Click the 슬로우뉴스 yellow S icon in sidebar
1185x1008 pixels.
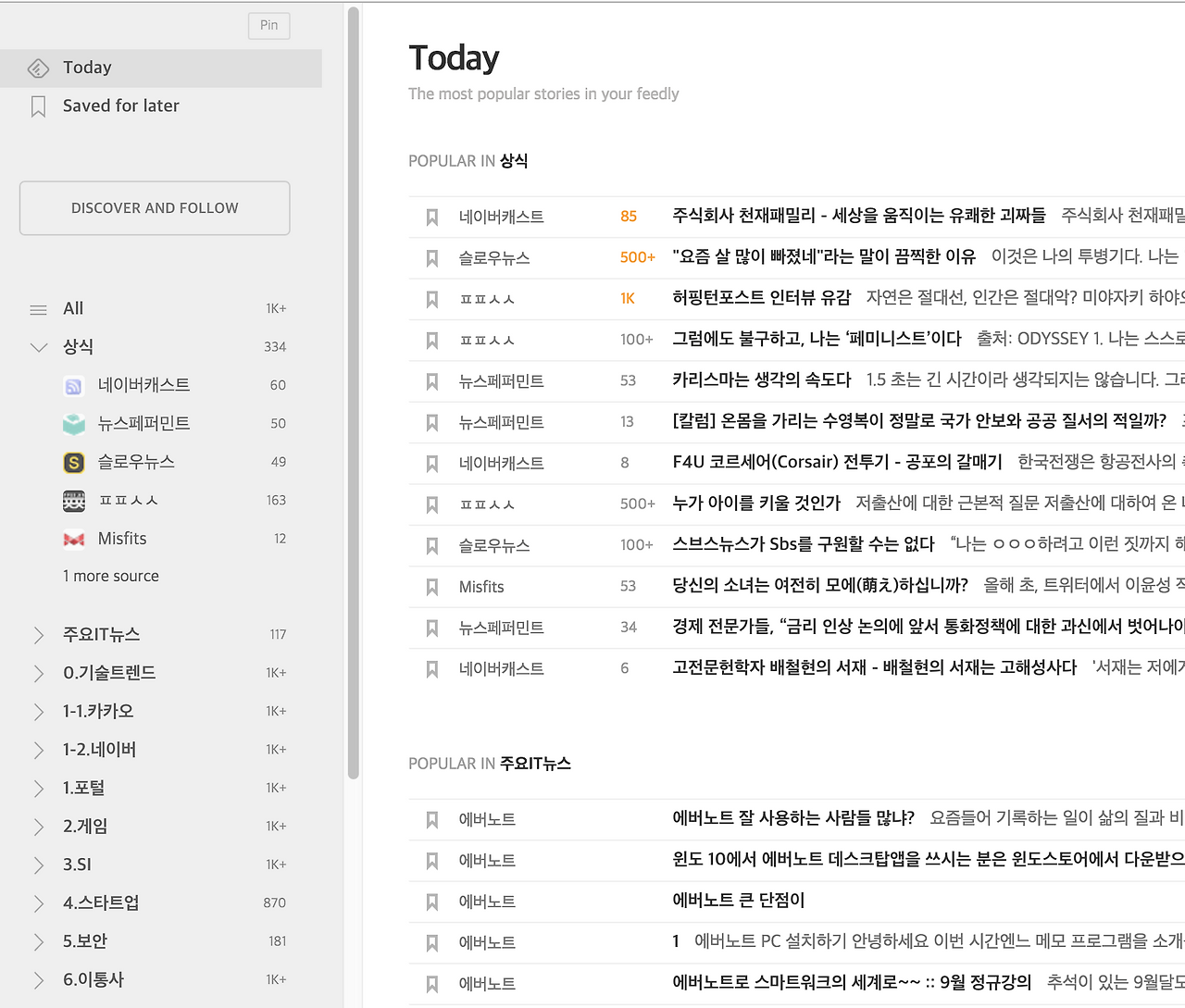click(74, 462)
